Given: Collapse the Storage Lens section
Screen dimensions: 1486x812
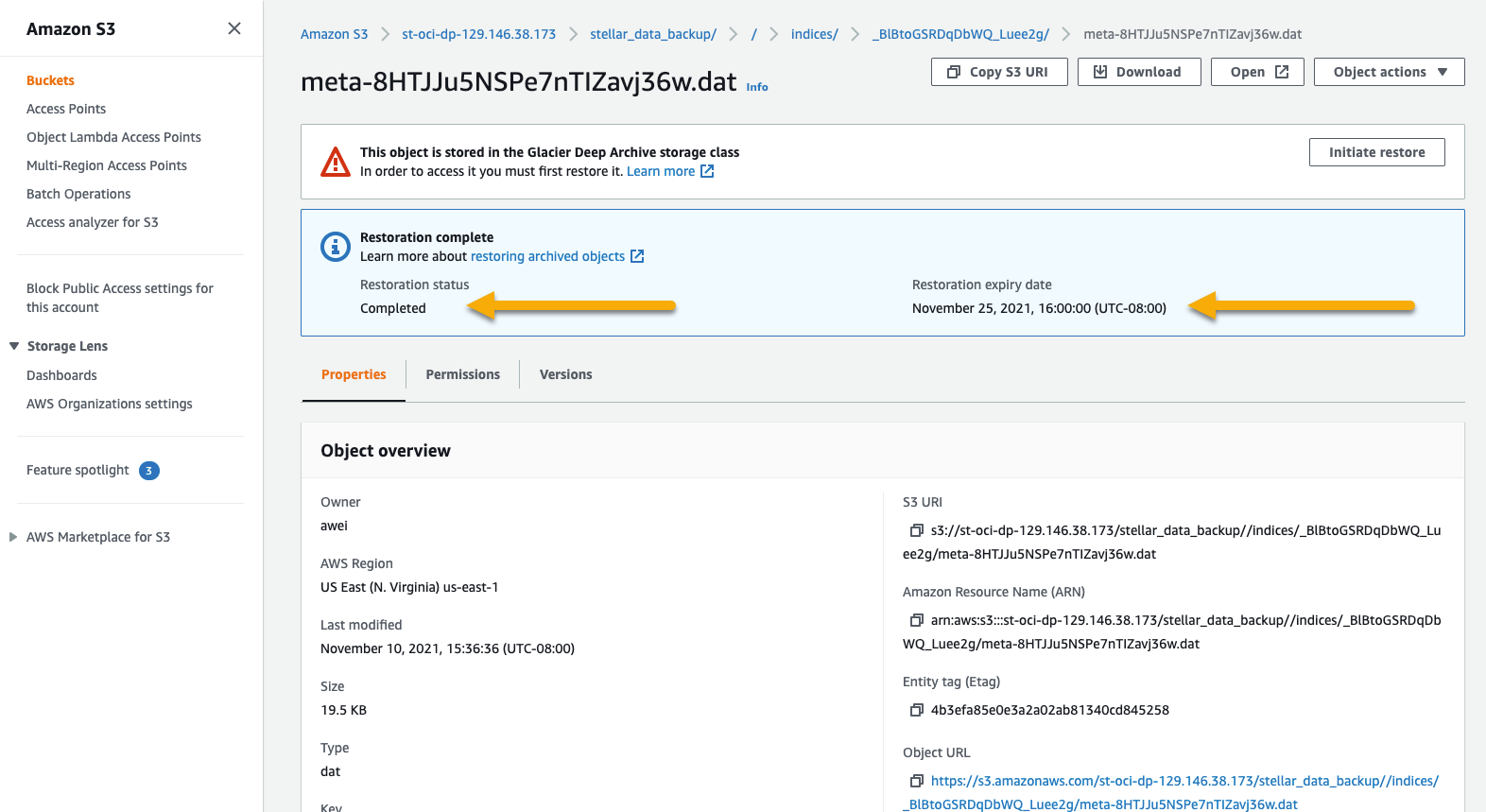Looking at the screenshot, I should click(x=14, y=346).
